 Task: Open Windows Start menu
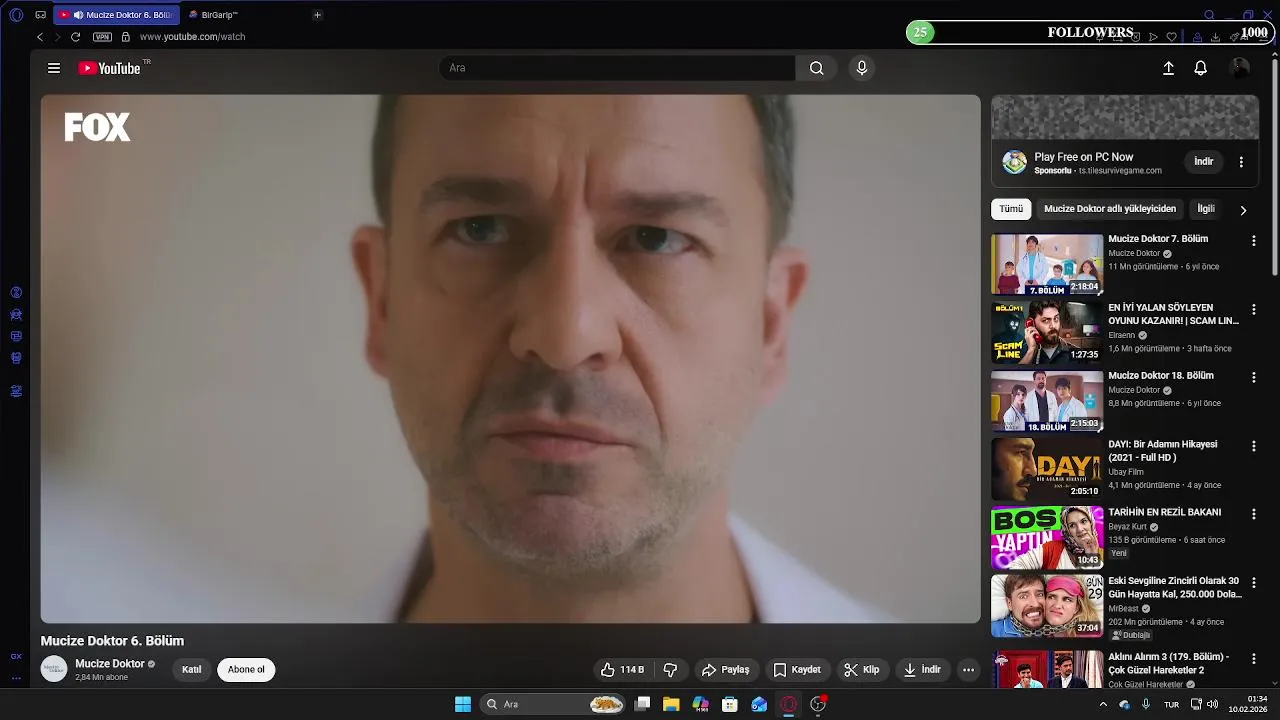[x=463, y=704]
